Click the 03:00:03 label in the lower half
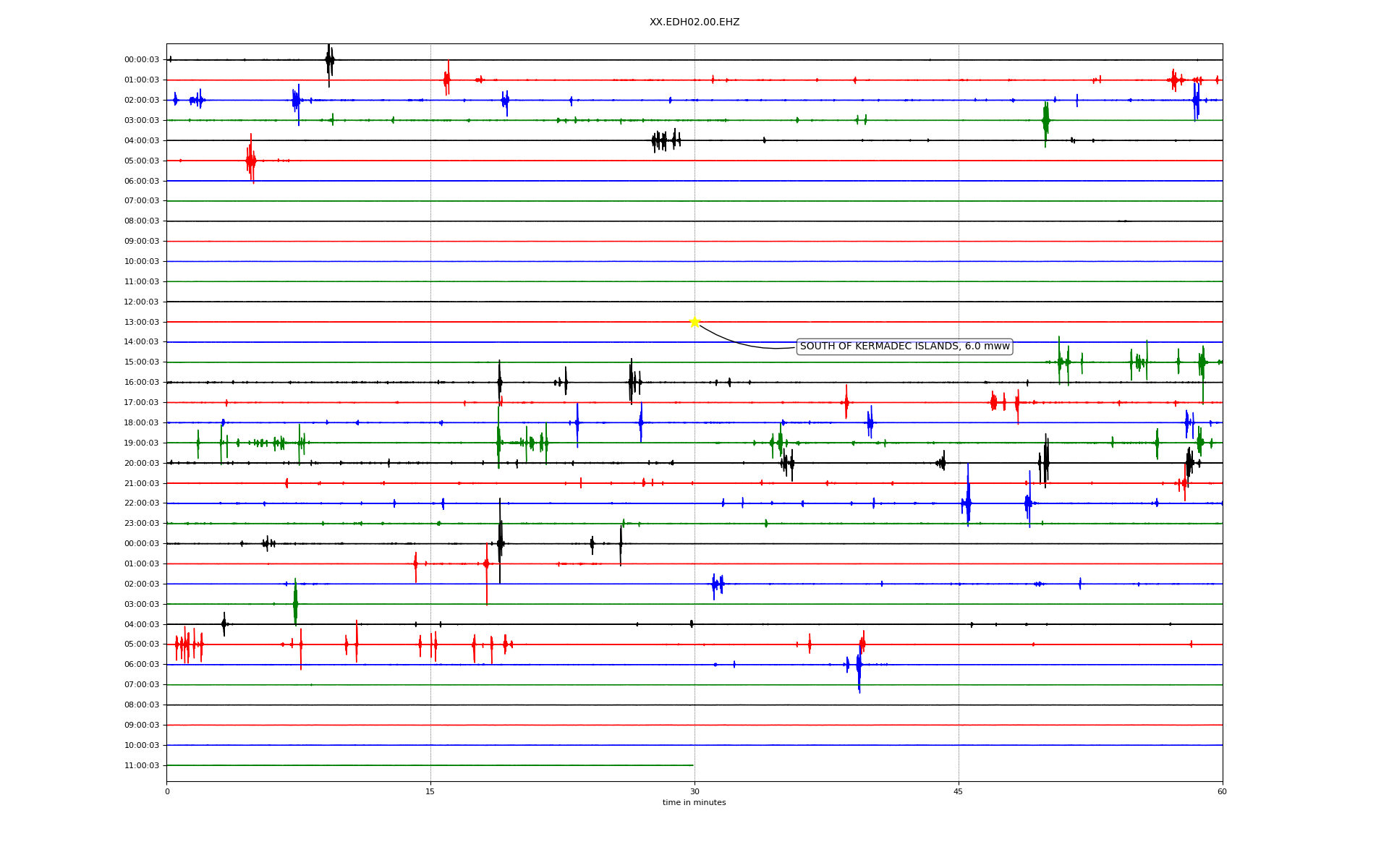Image resolution: width=1389 pixels, height=868 pixels. coord(142,604)
